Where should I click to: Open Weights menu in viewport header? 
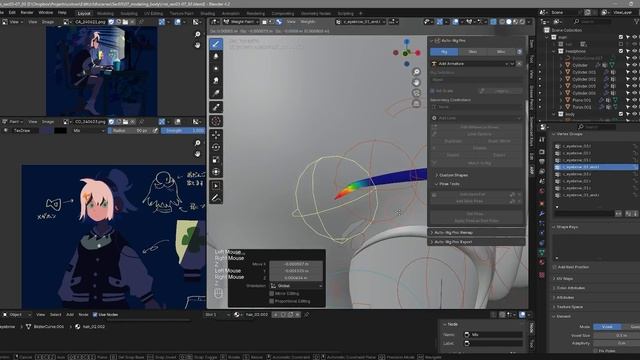(308, 22)
